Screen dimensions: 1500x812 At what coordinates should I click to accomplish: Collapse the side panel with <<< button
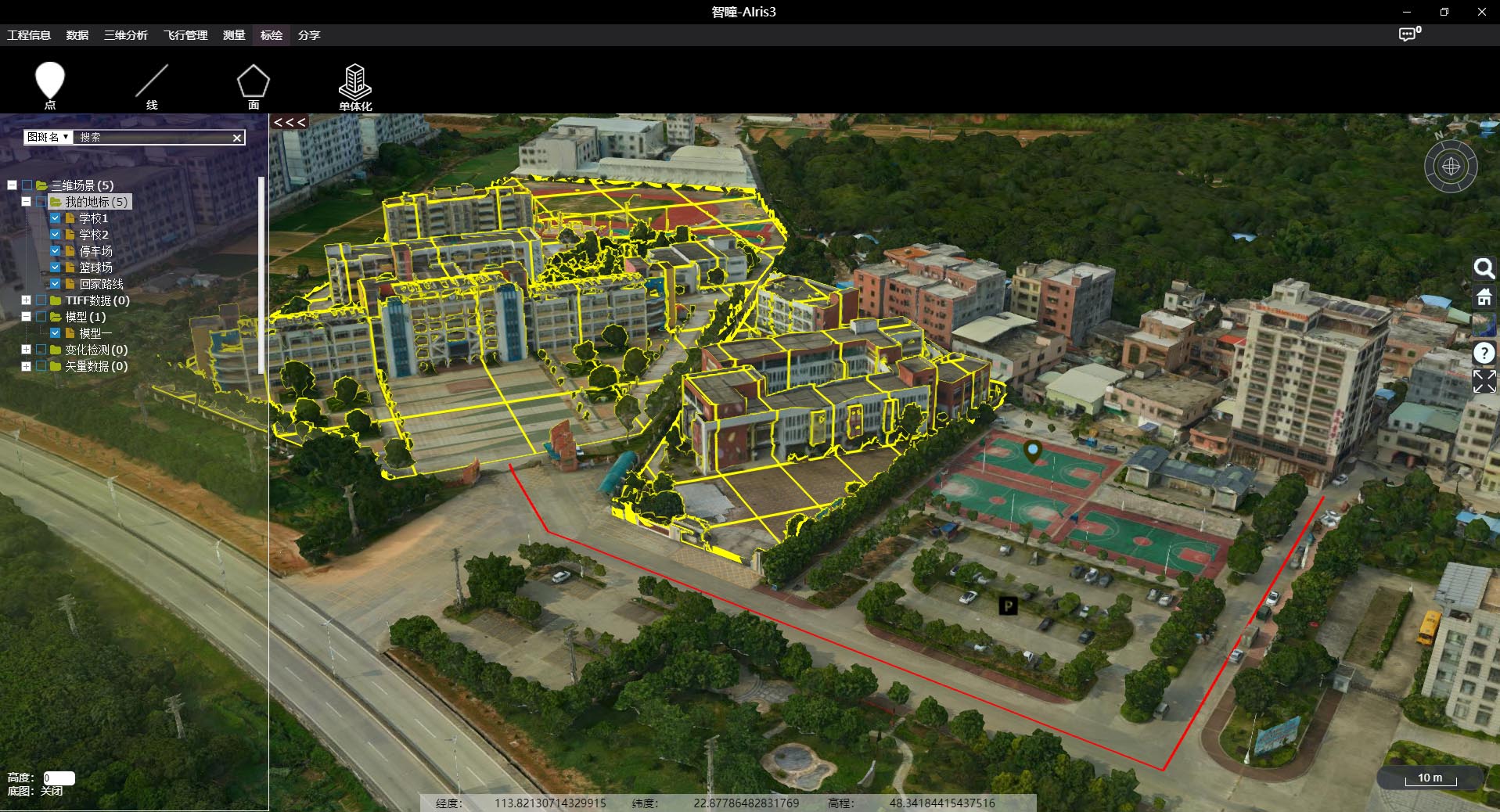(290, 122)
